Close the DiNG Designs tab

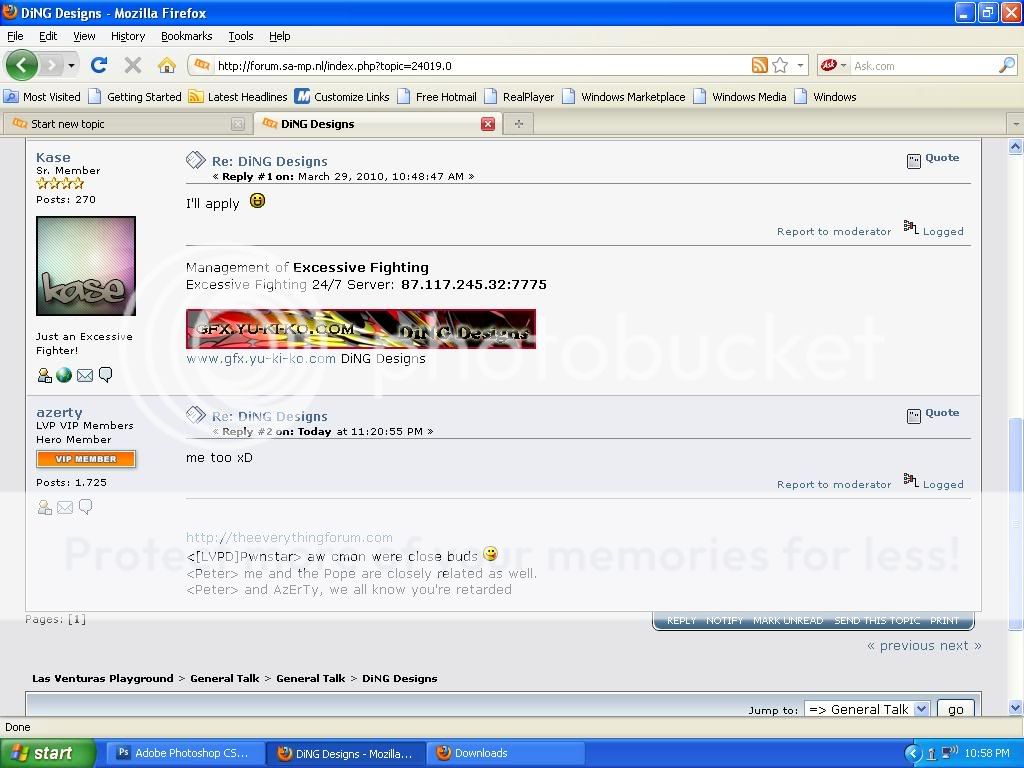click(488, 124)
